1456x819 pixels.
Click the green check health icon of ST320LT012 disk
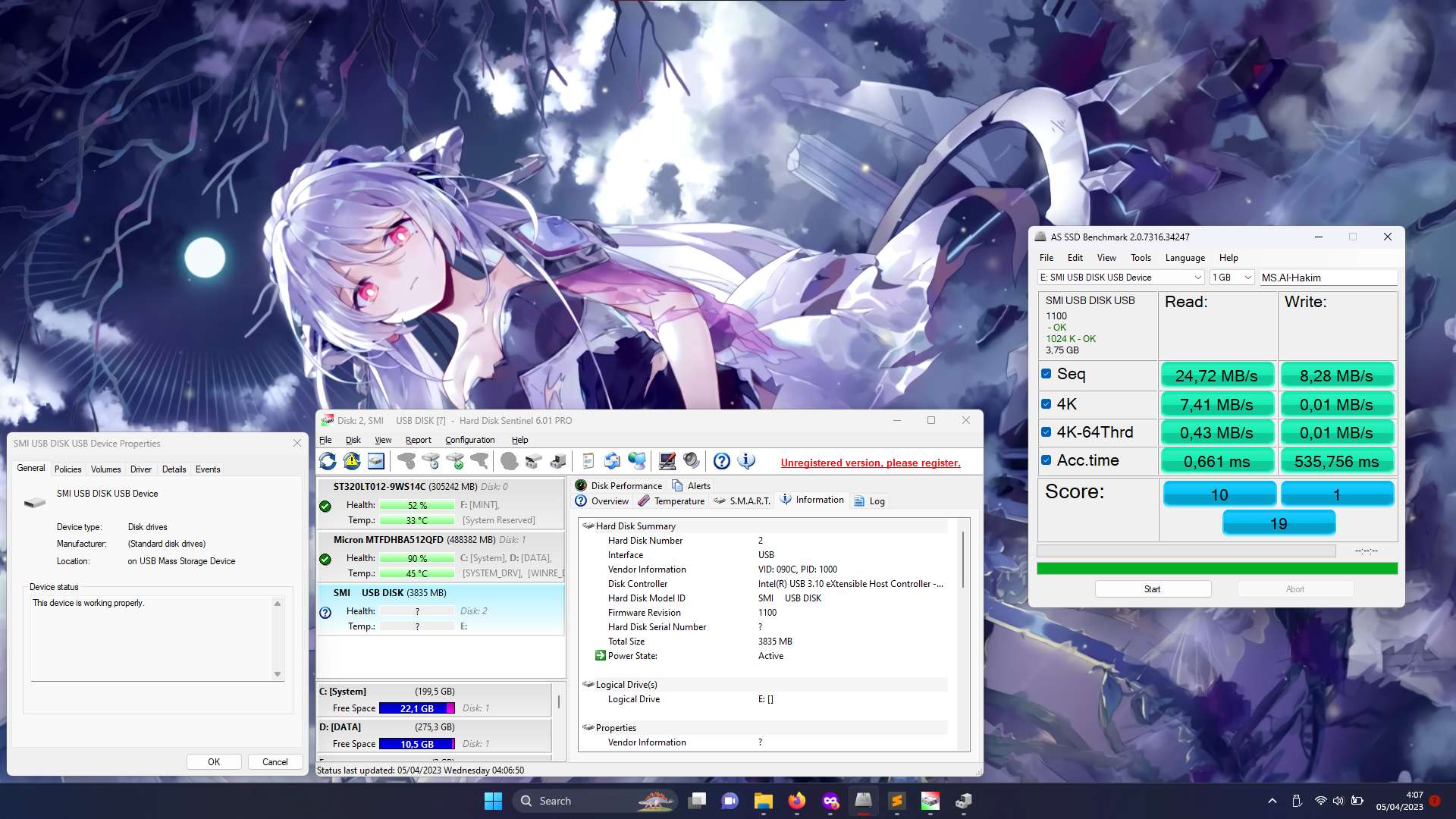tap(325, 506)
